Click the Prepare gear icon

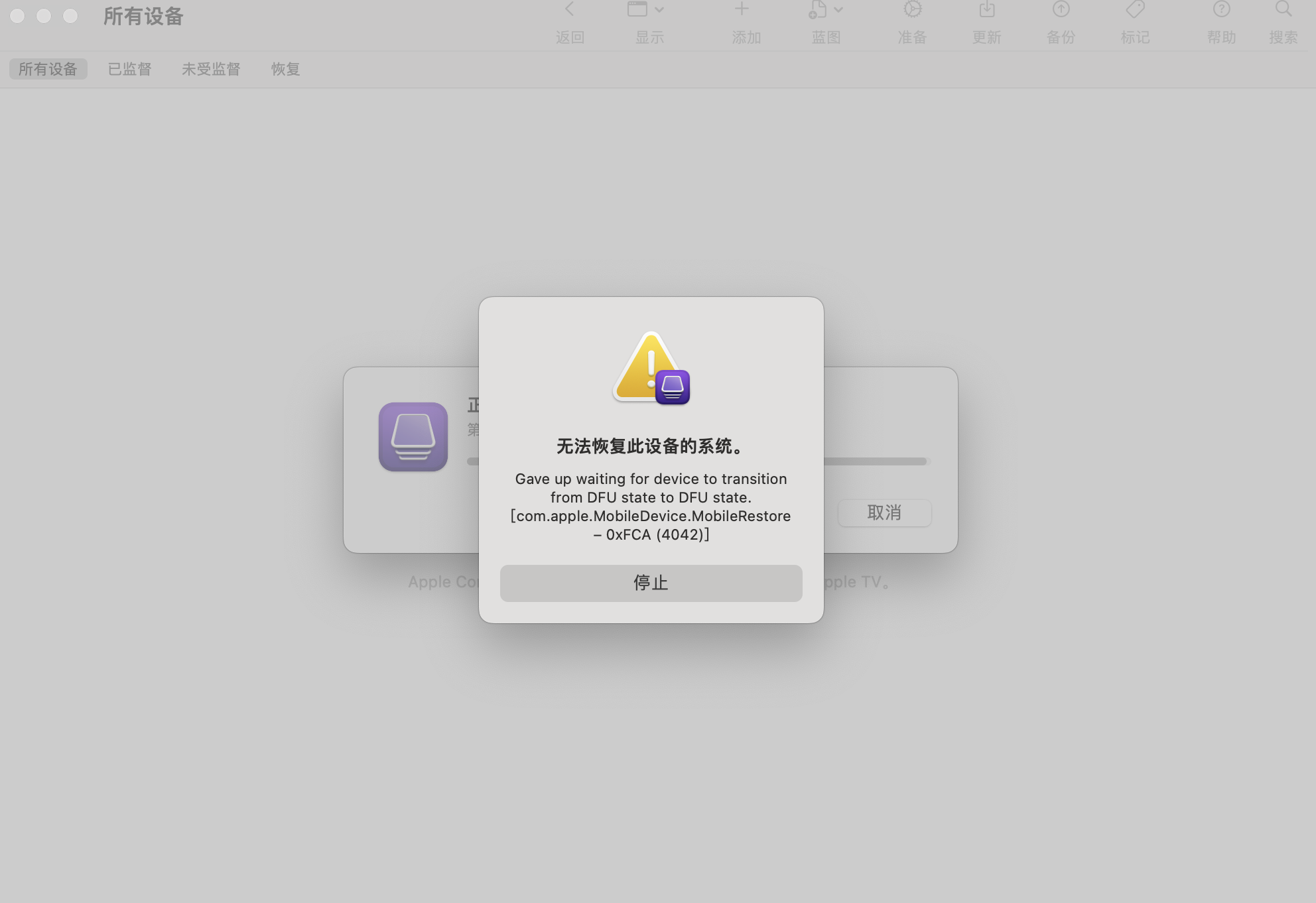tap(913, 9)
